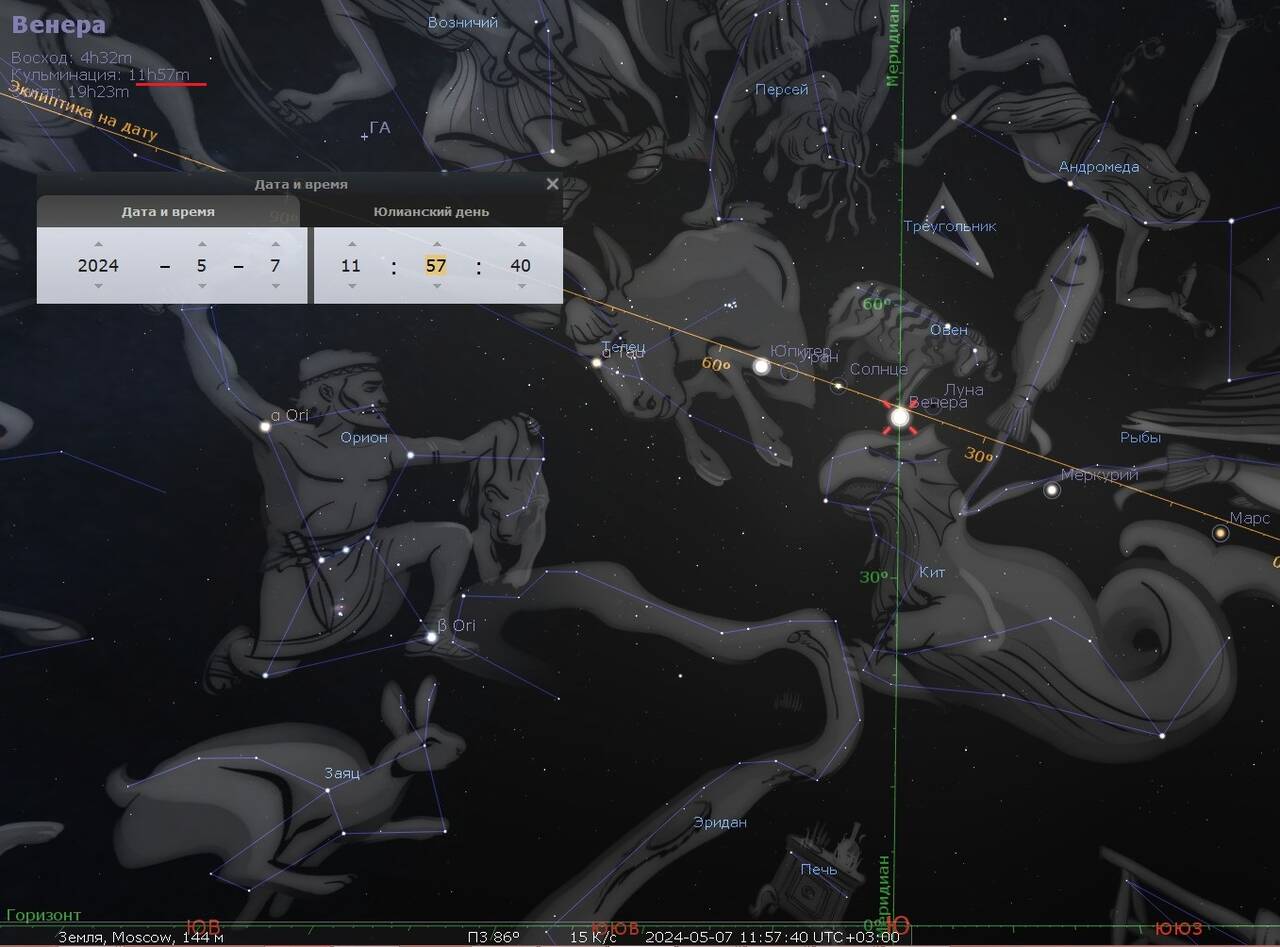Click the Венера heading in info panel
Viewport: 1280px width, 947px height.
tap(58, 25)
